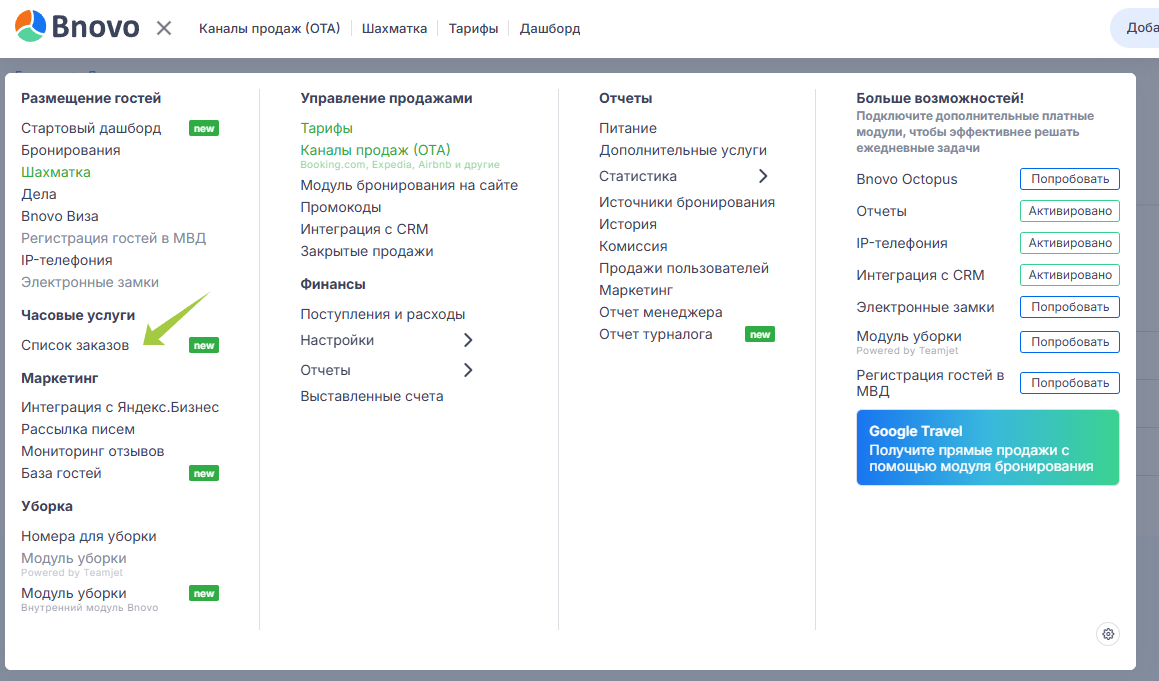Viewport: 1159px width, 681px height.
Task: Open the Маркетинг report
Action: (x=636, y=291)
